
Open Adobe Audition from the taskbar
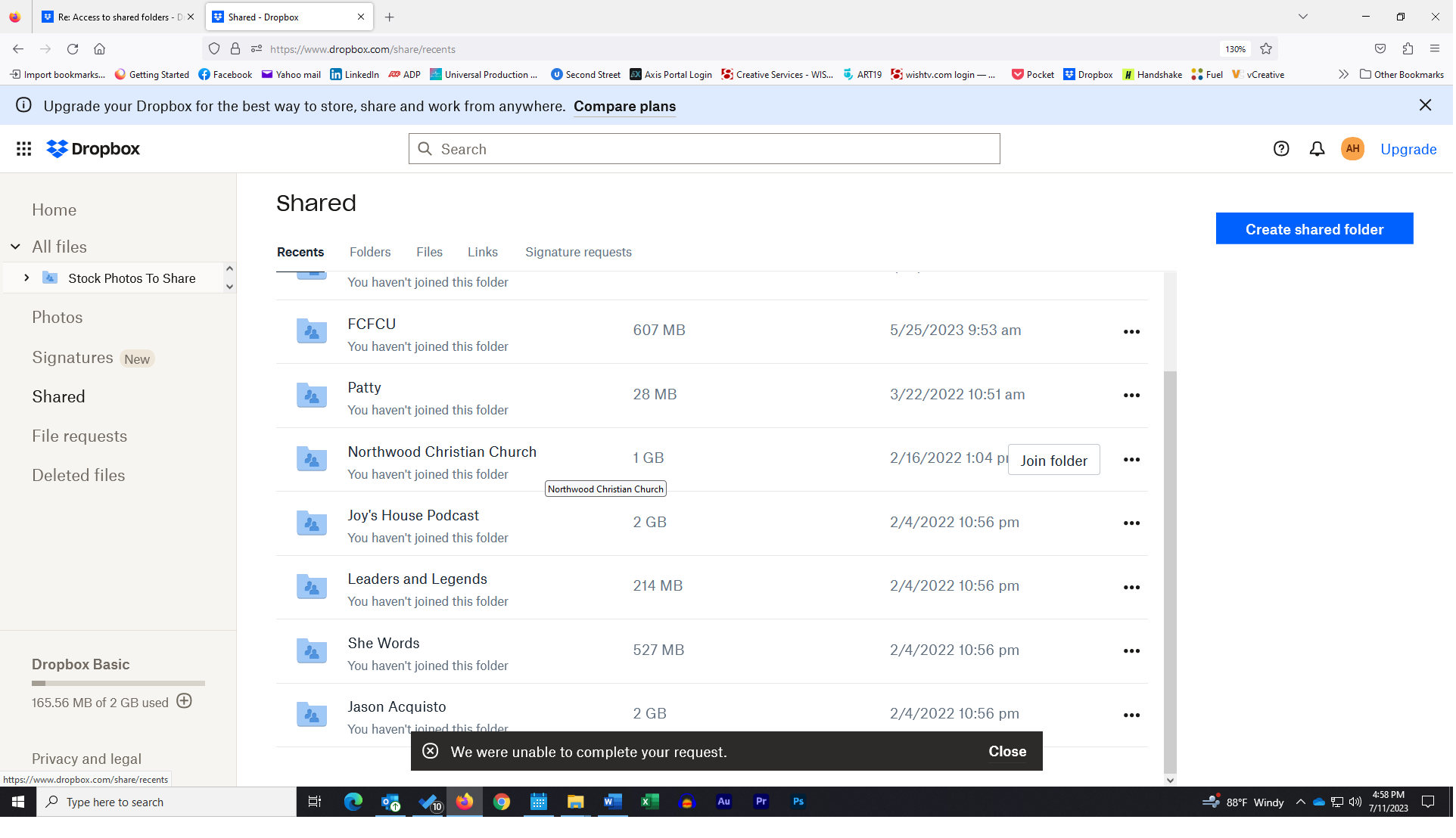(726, 802)
